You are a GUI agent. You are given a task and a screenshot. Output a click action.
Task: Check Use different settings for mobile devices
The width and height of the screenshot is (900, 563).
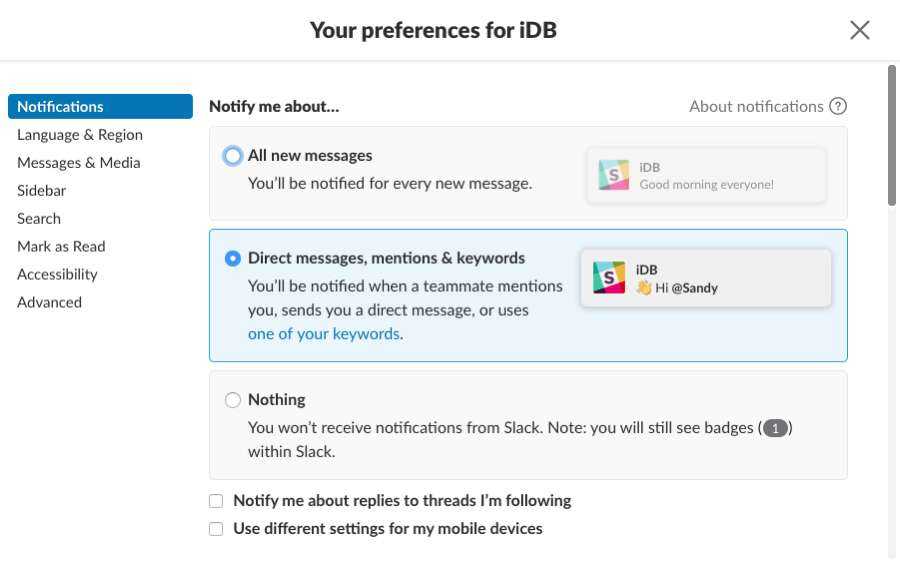216,529
